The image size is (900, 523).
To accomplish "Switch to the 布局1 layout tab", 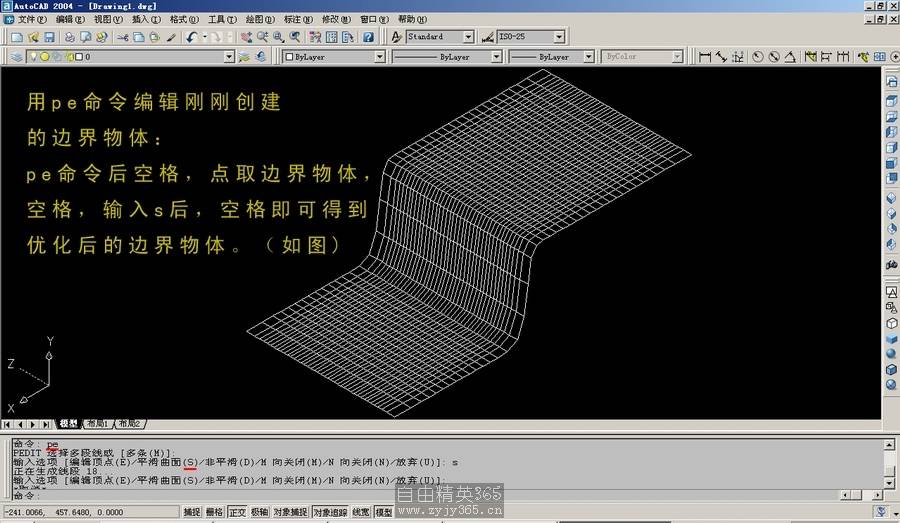I will pyautogui.click(x=98, y=424).
